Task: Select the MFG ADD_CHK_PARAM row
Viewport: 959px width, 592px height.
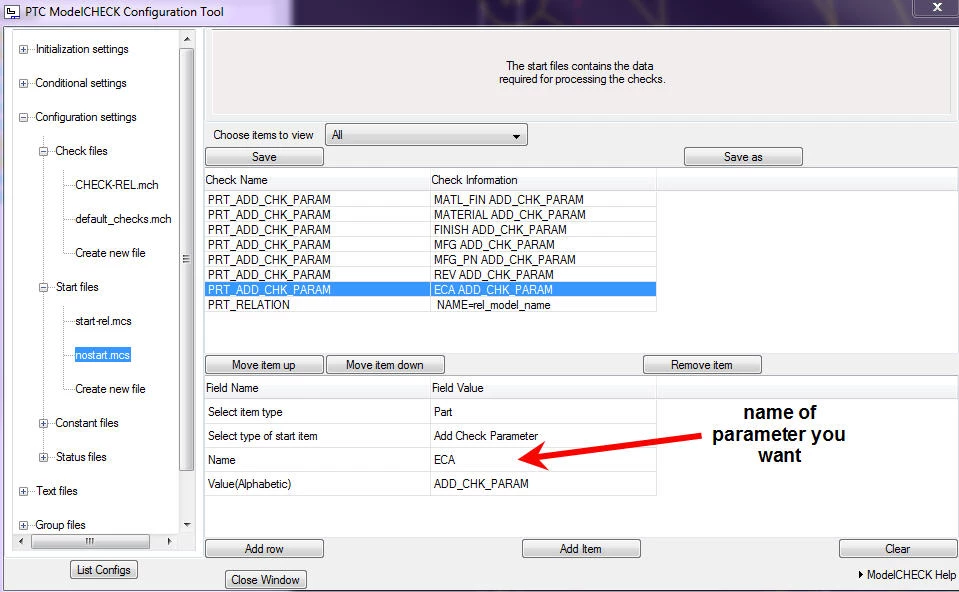Action: pos(431,245)
